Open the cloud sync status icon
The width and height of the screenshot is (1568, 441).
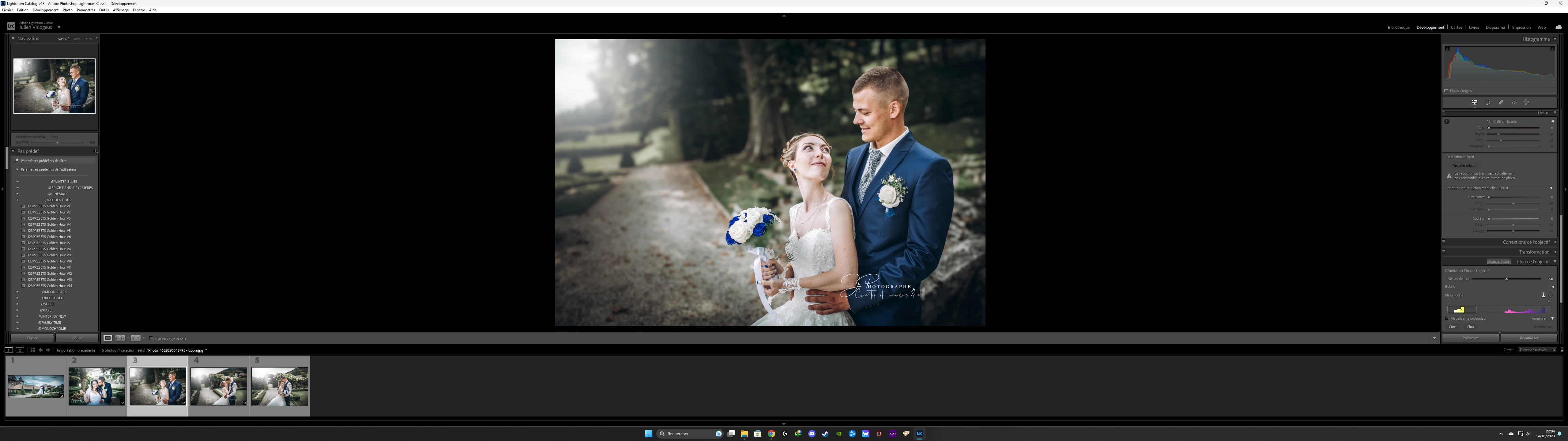tap(1558, 27)
